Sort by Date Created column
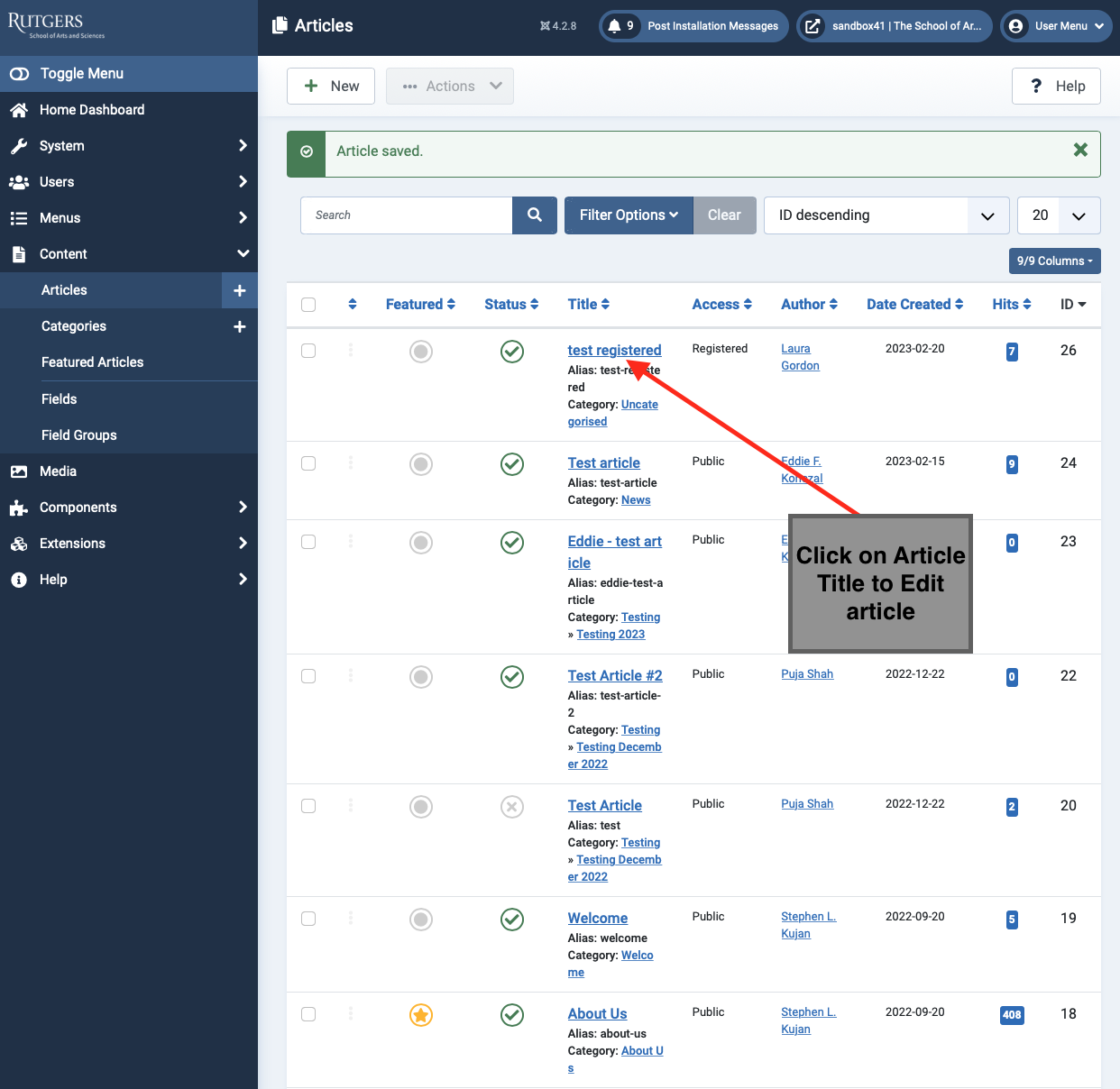Screen dimensions: 1120x1089 coord(915,305)
